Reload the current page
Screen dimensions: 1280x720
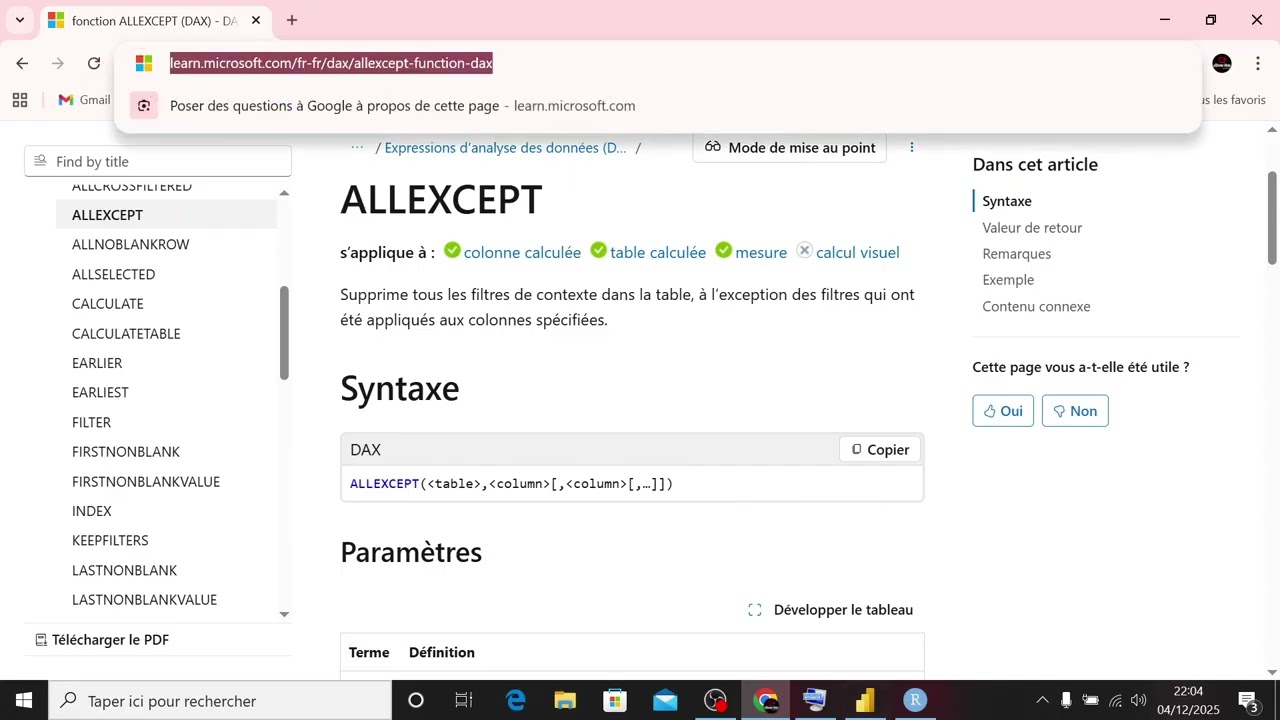94,63
